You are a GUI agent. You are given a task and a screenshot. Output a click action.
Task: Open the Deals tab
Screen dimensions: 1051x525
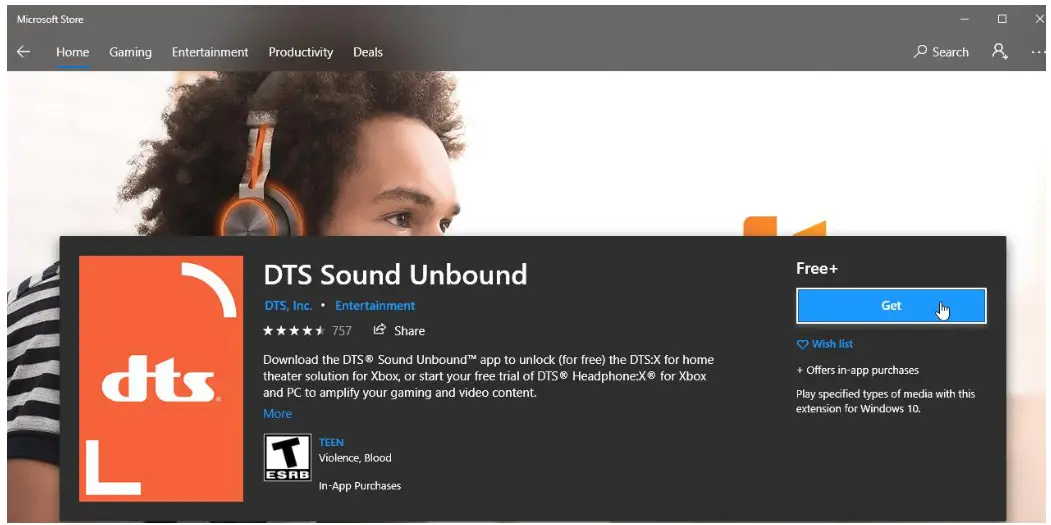click(x=368, y=52)
